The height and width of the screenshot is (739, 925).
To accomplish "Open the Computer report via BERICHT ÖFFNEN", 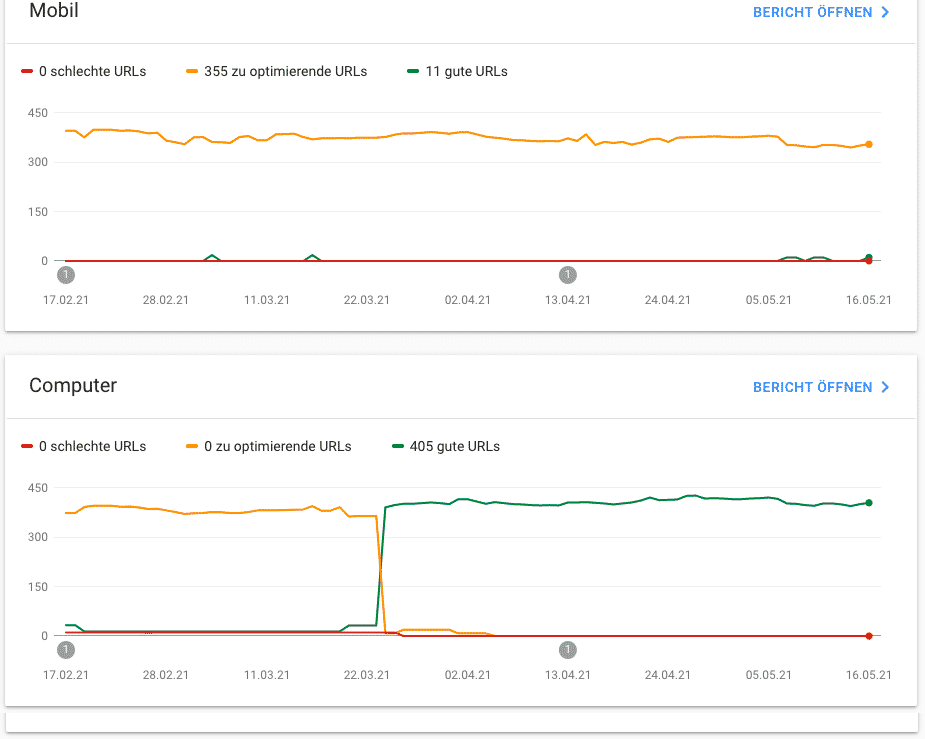I will click(x=821, y=387).
